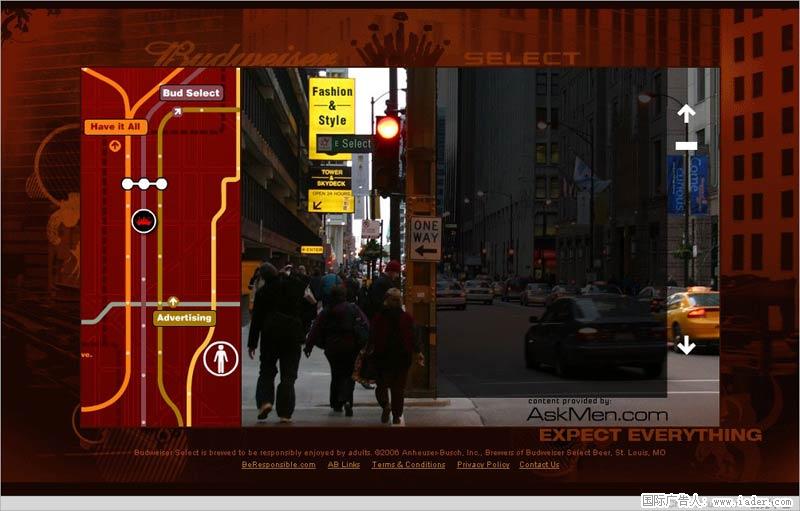Image resolution: width=800 pixels, height=511 pixels.
Task: Click the SELECT header text
Action: [521, 58]
